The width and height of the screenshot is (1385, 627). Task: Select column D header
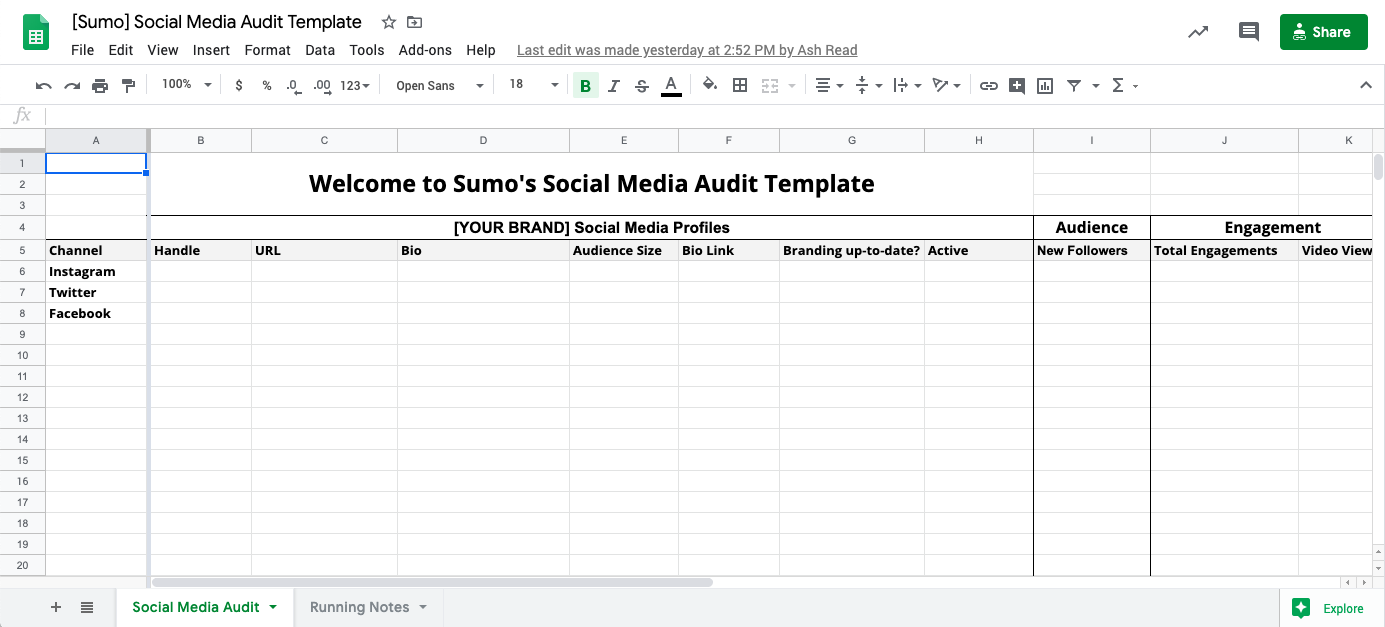pyautogui.click(x=483, y=141)
